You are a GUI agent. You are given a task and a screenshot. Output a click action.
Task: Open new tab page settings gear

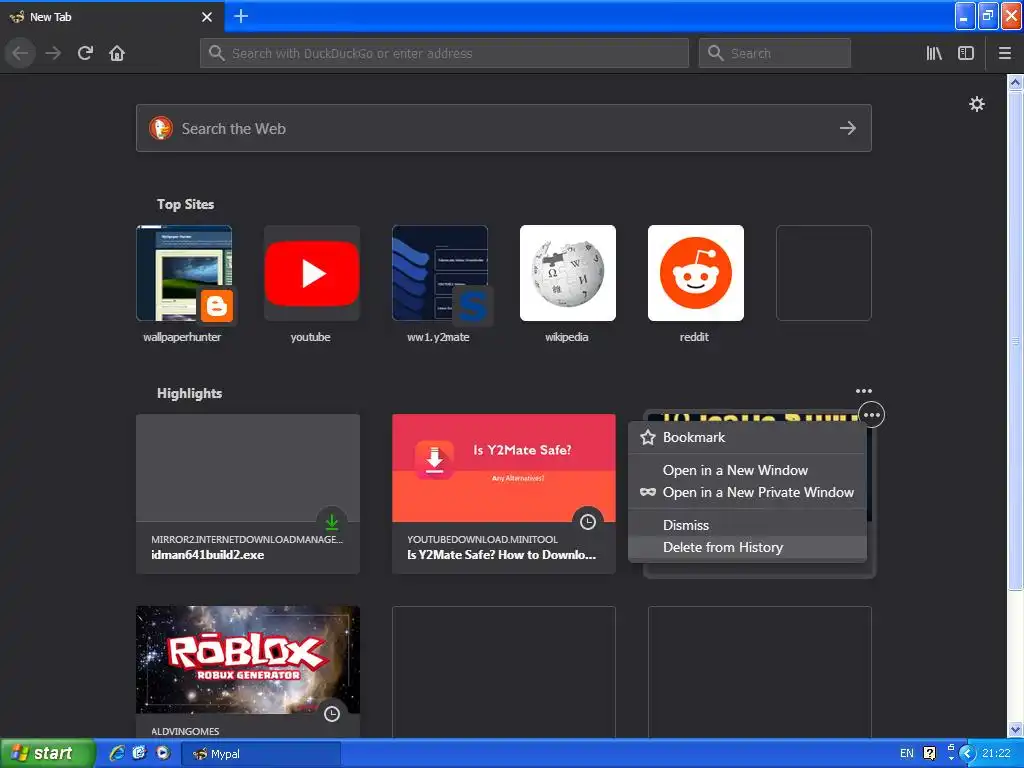click(x=976, y=104)
